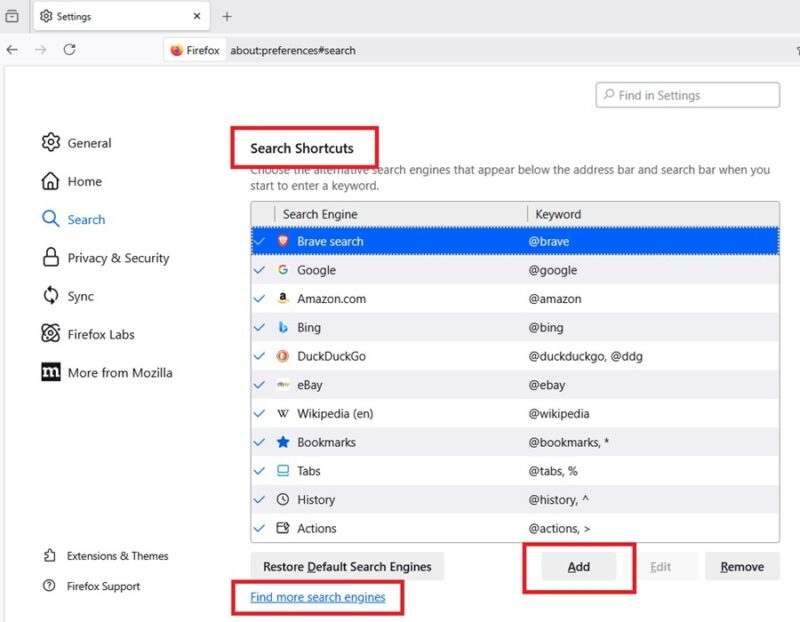Click the DuckDuckGo logo icon
Image resolution: width=800 pixels, height=622 pixels.
pos(283,356)
